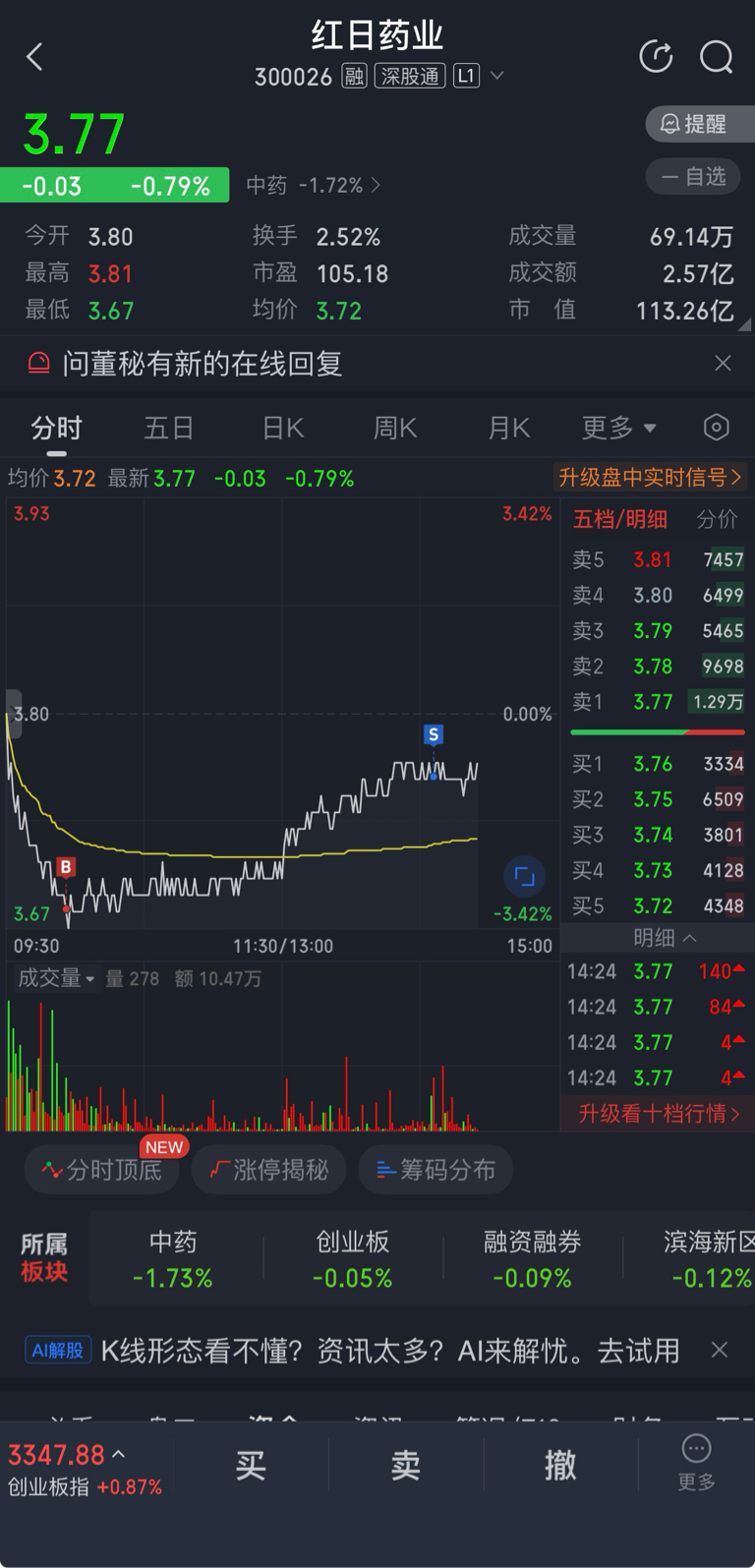Switch to 分价 tab
The width and height of the screenshot is (755, 1568).
click(x=717, y=519)
